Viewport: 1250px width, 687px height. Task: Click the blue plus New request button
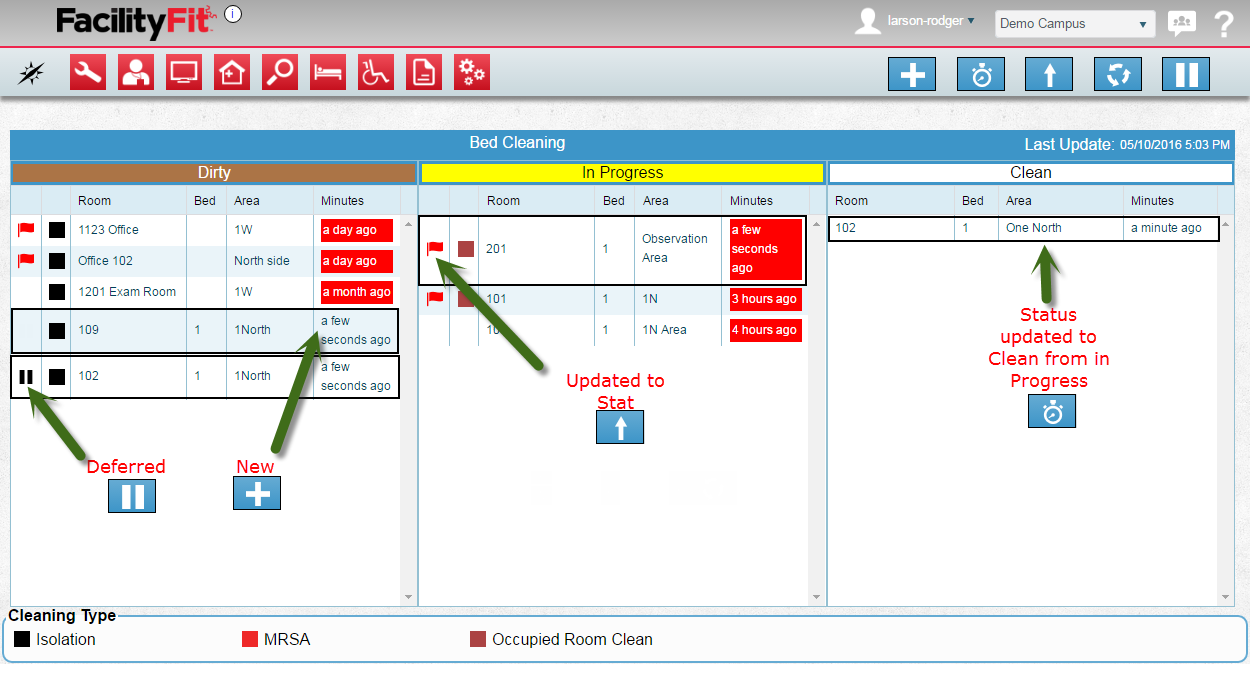pyautogui.click(x=912, y=75)
